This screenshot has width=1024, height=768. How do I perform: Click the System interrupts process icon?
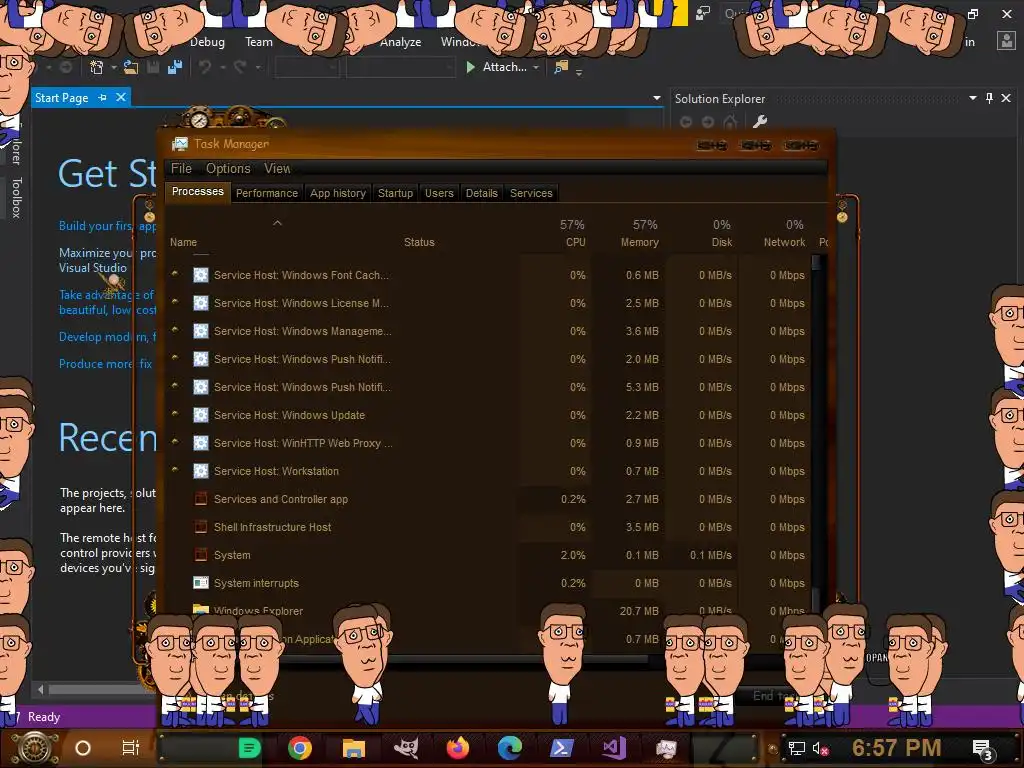[x=200, y=583]
